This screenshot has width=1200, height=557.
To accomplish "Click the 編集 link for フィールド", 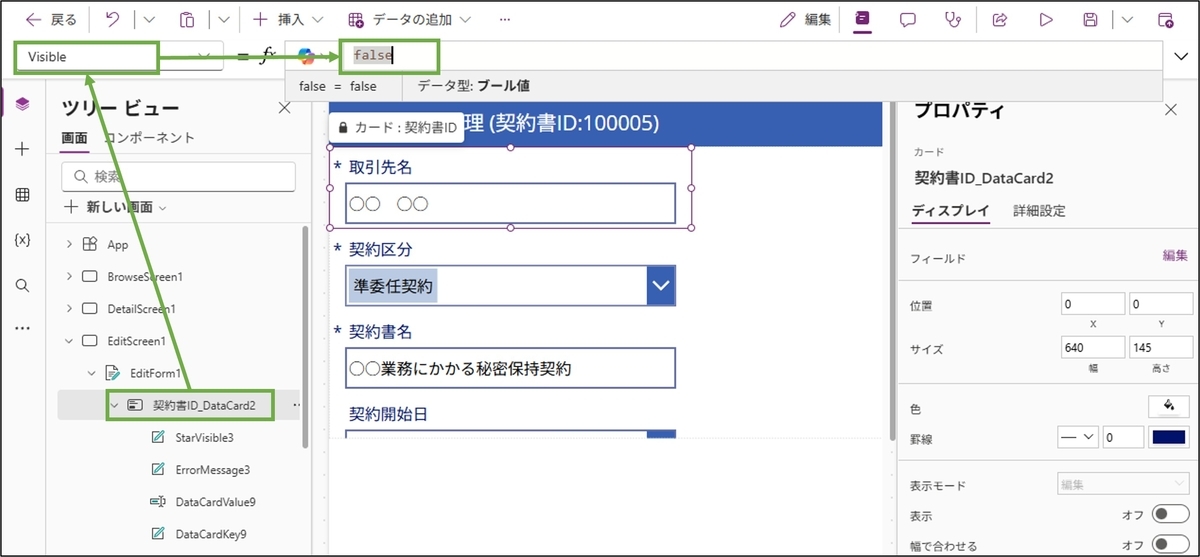I will [x=1175, y=256].
